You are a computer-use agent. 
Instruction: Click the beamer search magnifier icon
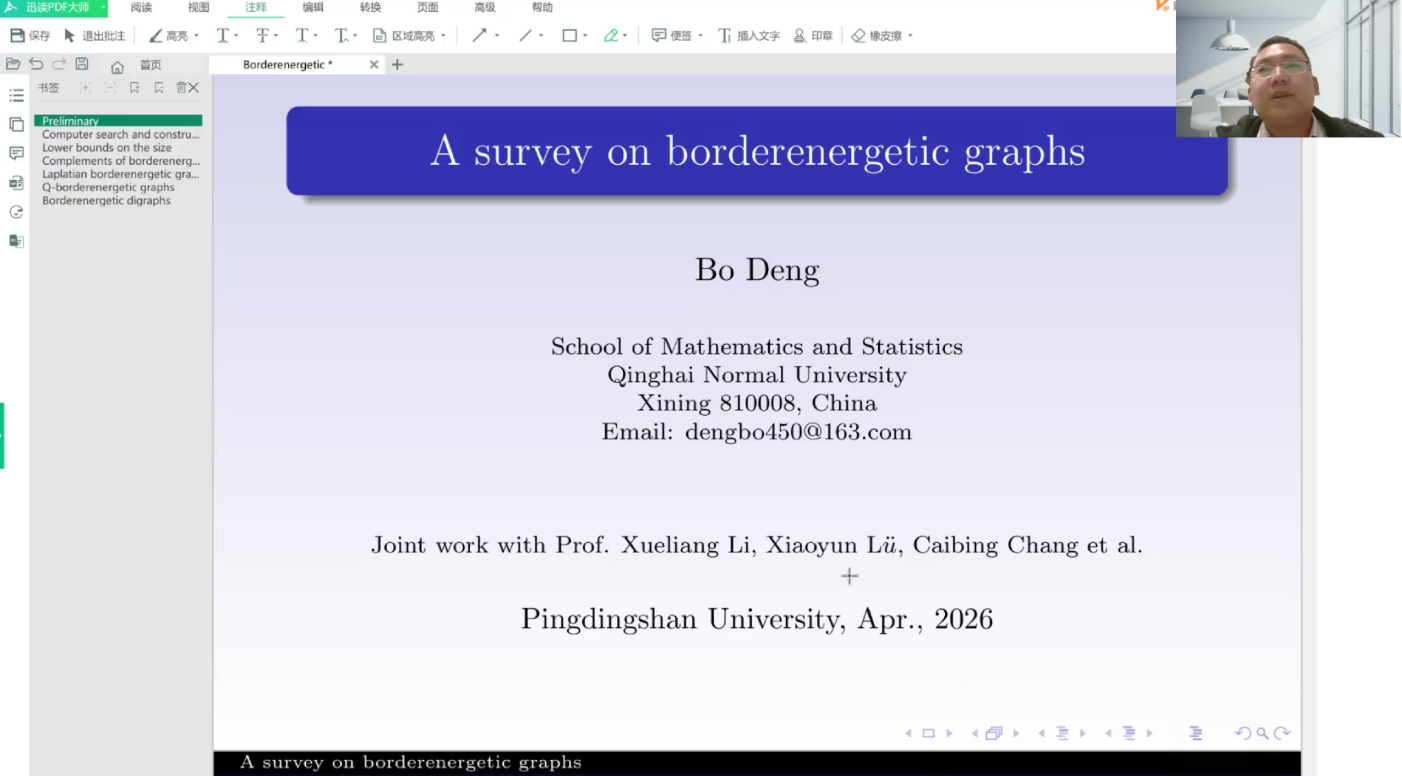tap(1262, 733)
